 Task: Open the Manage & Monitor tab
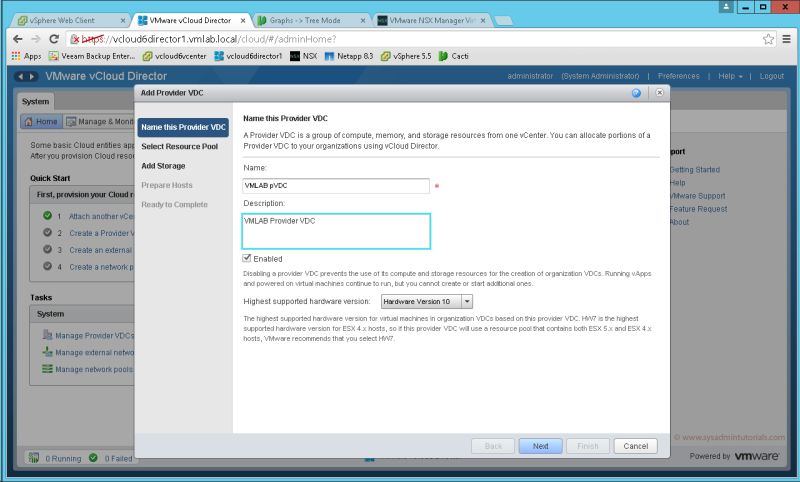point(99,121)
